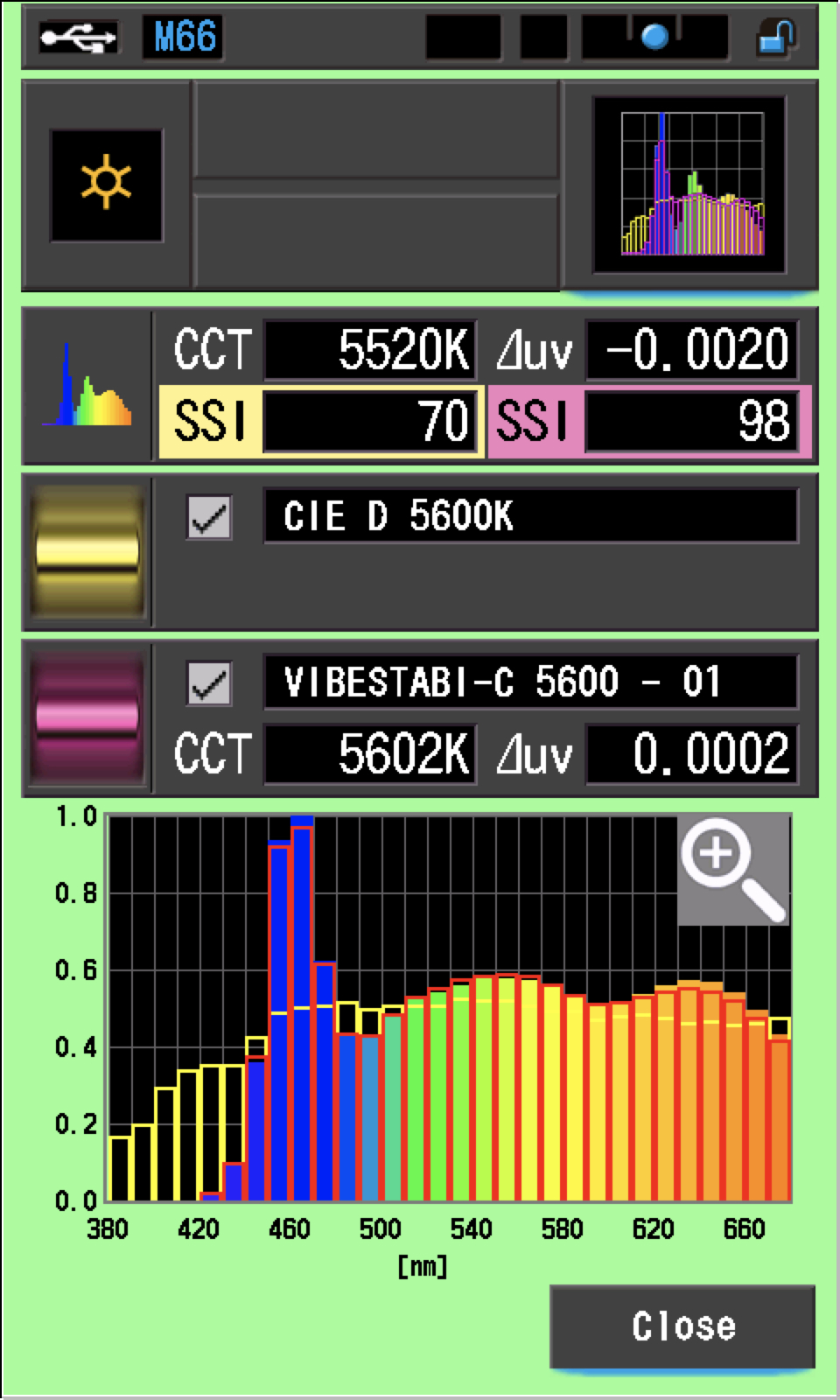This screenshot has height=1400, width=840.
Task: Zoom the graph with magnifier icon
Action: 733,869
